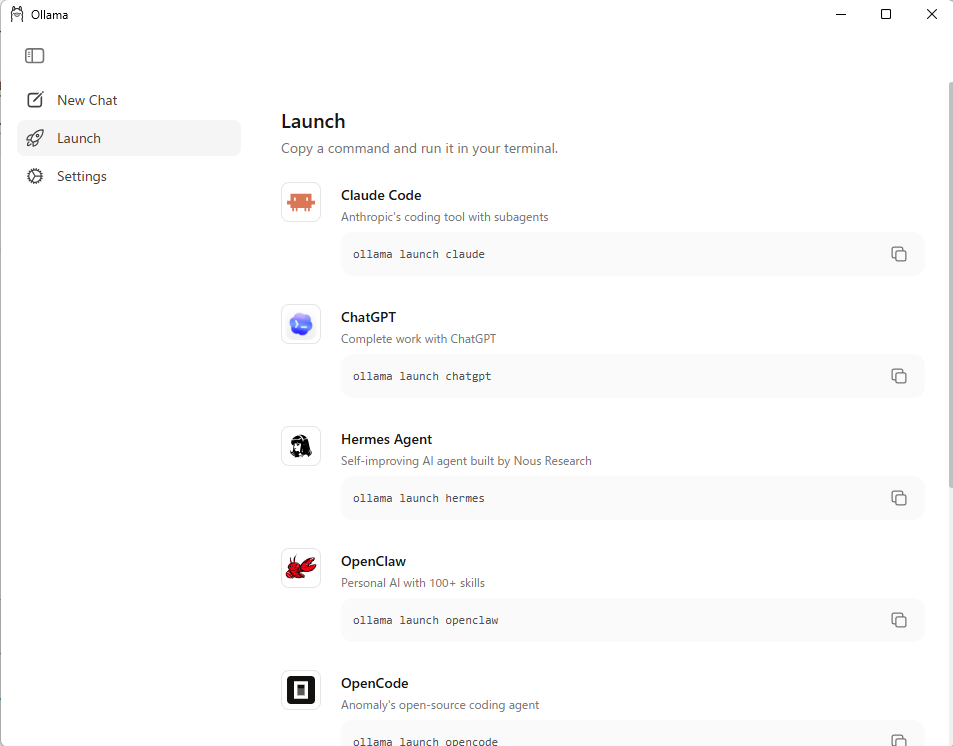Image resolution: width=953 pixels, height=746 pixels.
Task: Click the ChatGPT app icon
Action: 301,324
